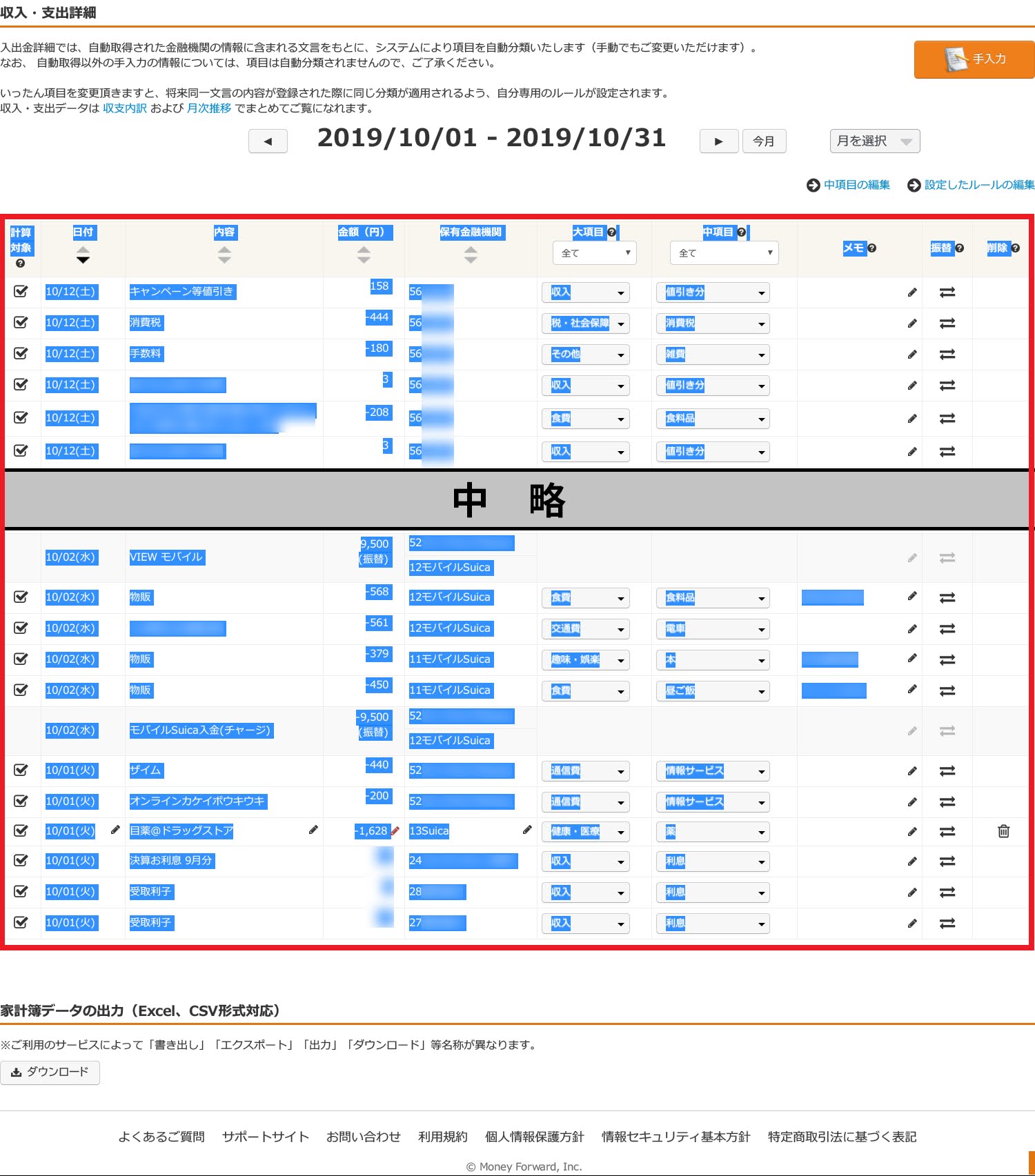Click transfer arrows for 手数料 row
The height and width of the screenshot is (1176, 1035).
(x=947, y=355)
